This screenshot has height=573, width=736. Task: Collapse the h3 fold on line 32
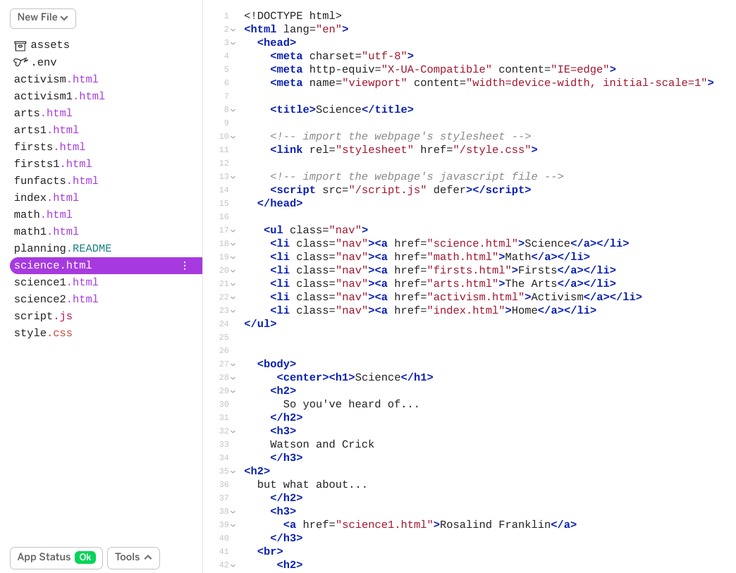[x=233, y=431]
